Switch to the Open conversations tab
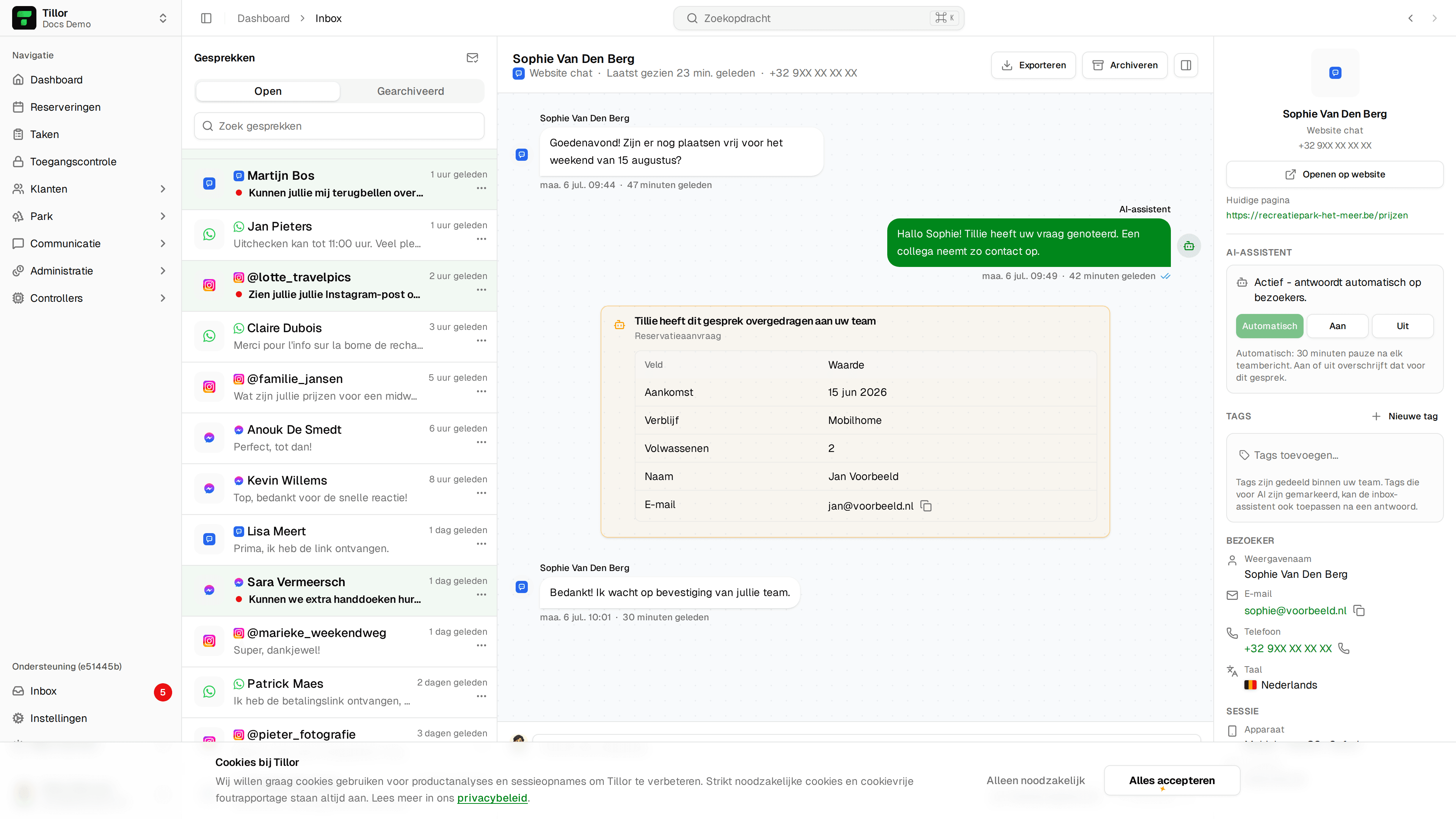The image size is (1456, 819). pos(268,91)
